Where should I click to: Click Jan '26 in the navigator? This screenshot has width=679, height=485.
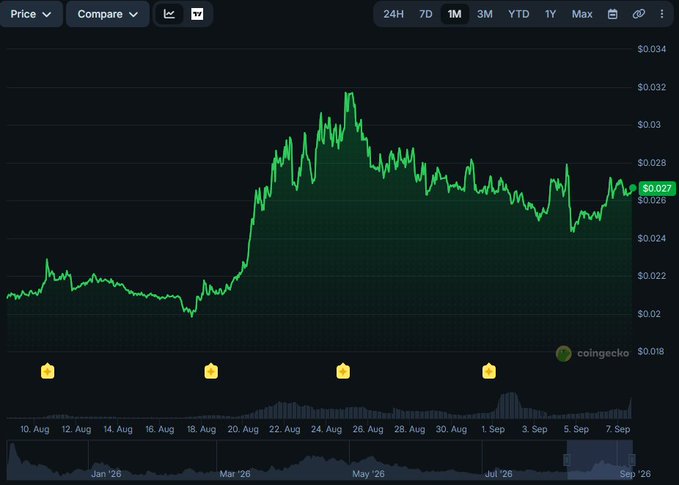tap(106, 474)
